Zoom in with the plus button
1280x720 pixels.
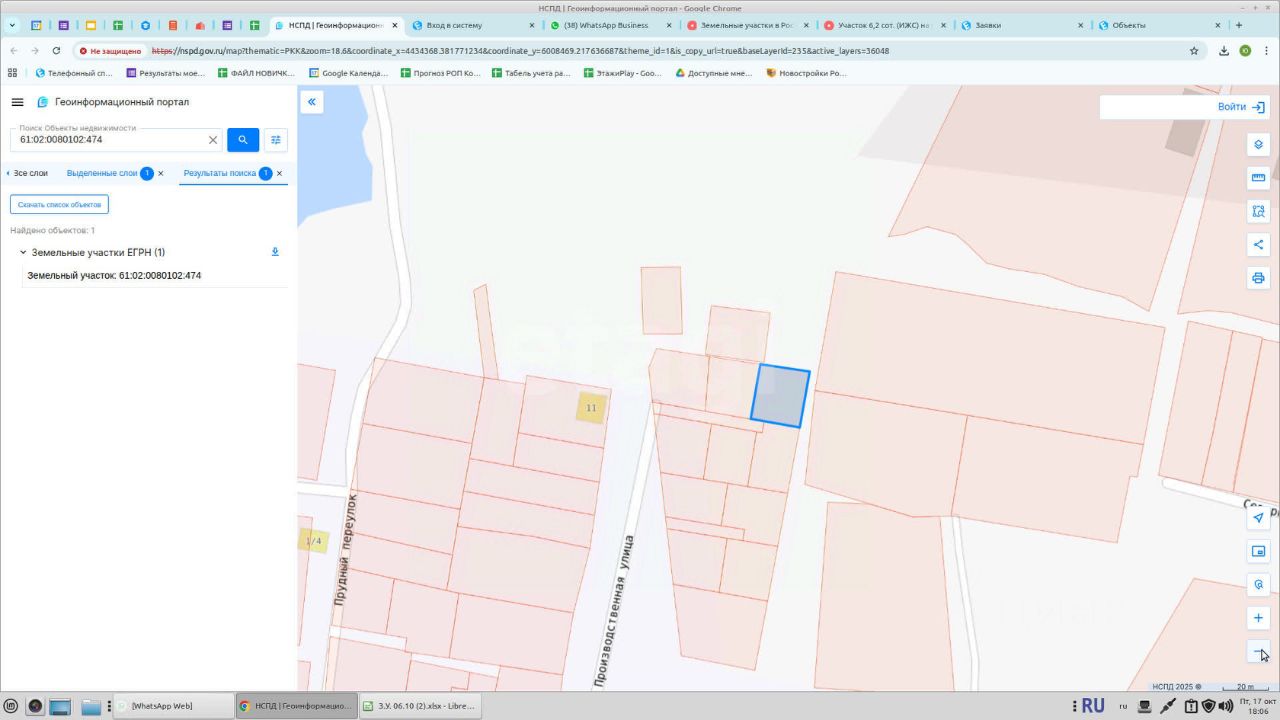tap(1258, 618)
